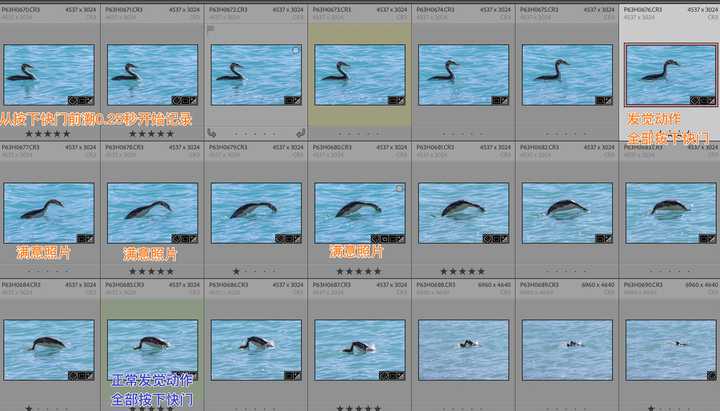720x411 pixels.
Task: Click the 6960 x 4640 dimensions of P63H0688.CR3
Action: click(x=495, y=285)
